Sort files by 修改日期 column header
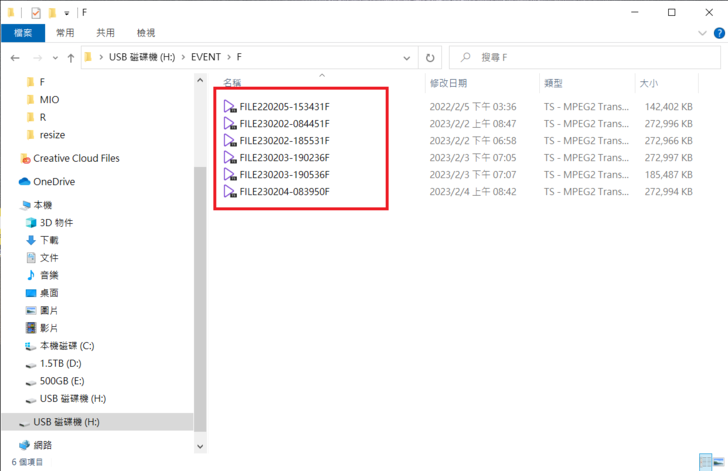Screen dimensions: 728x471 click(x=448, y=83)
